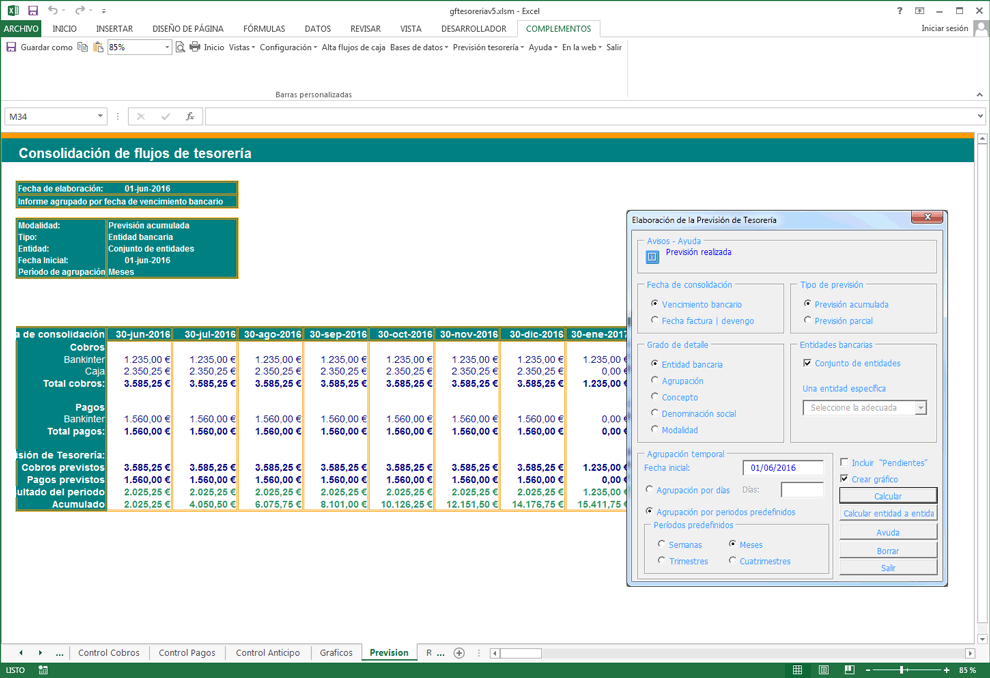The width and height of the screenshot is (990, 678).
Task: Click the zoom in plus icon
Action: 946,670
